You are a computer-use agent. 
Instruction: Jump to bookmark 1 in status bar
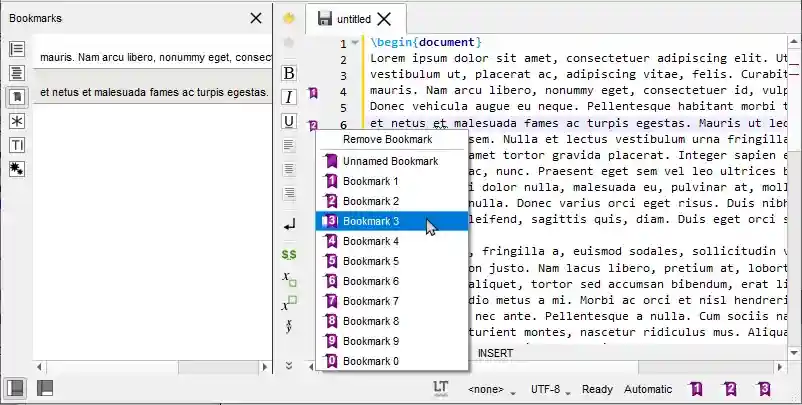point(696,389)
